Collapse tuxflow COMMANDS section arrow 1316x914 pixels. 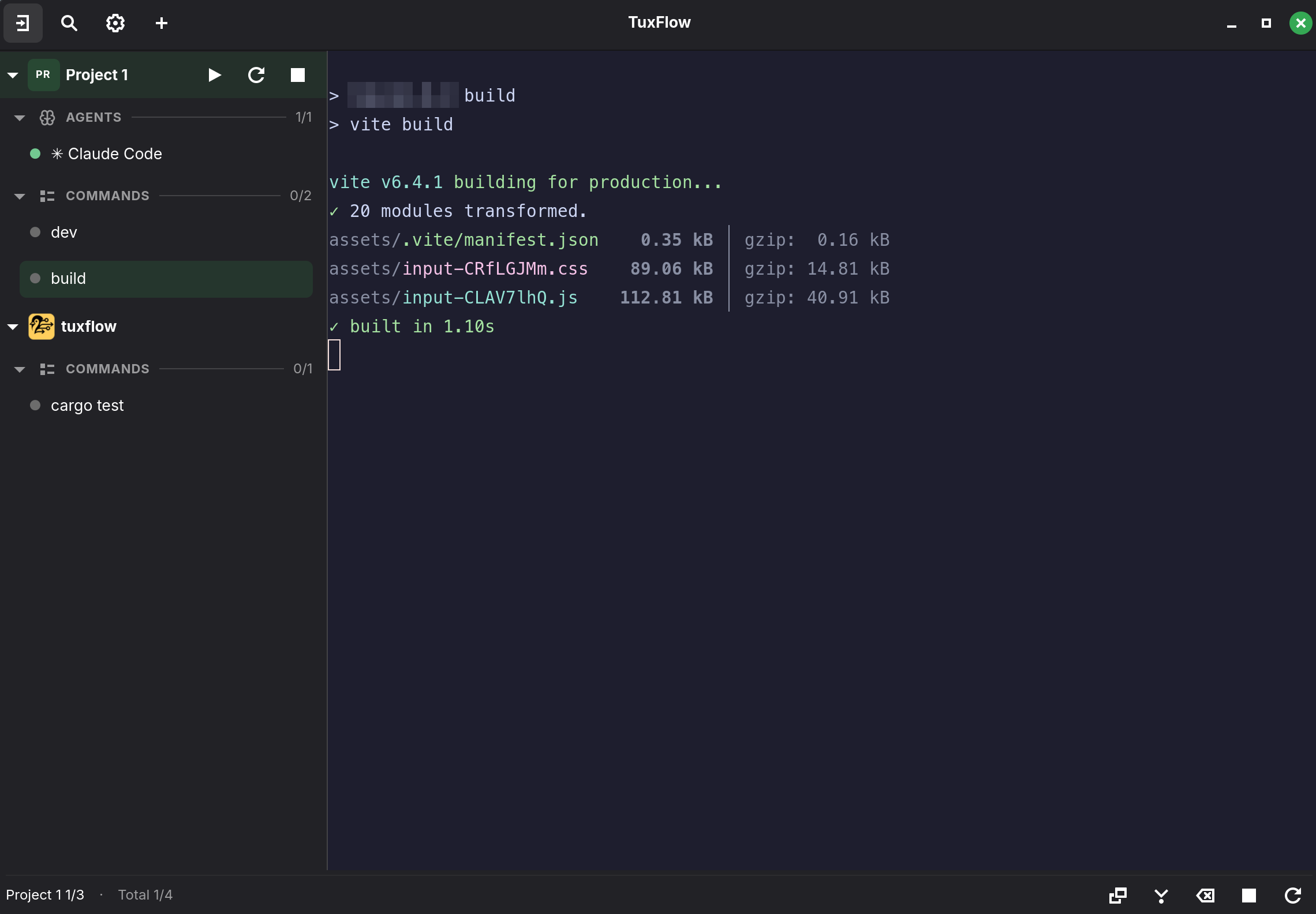[x=20, y=369]
